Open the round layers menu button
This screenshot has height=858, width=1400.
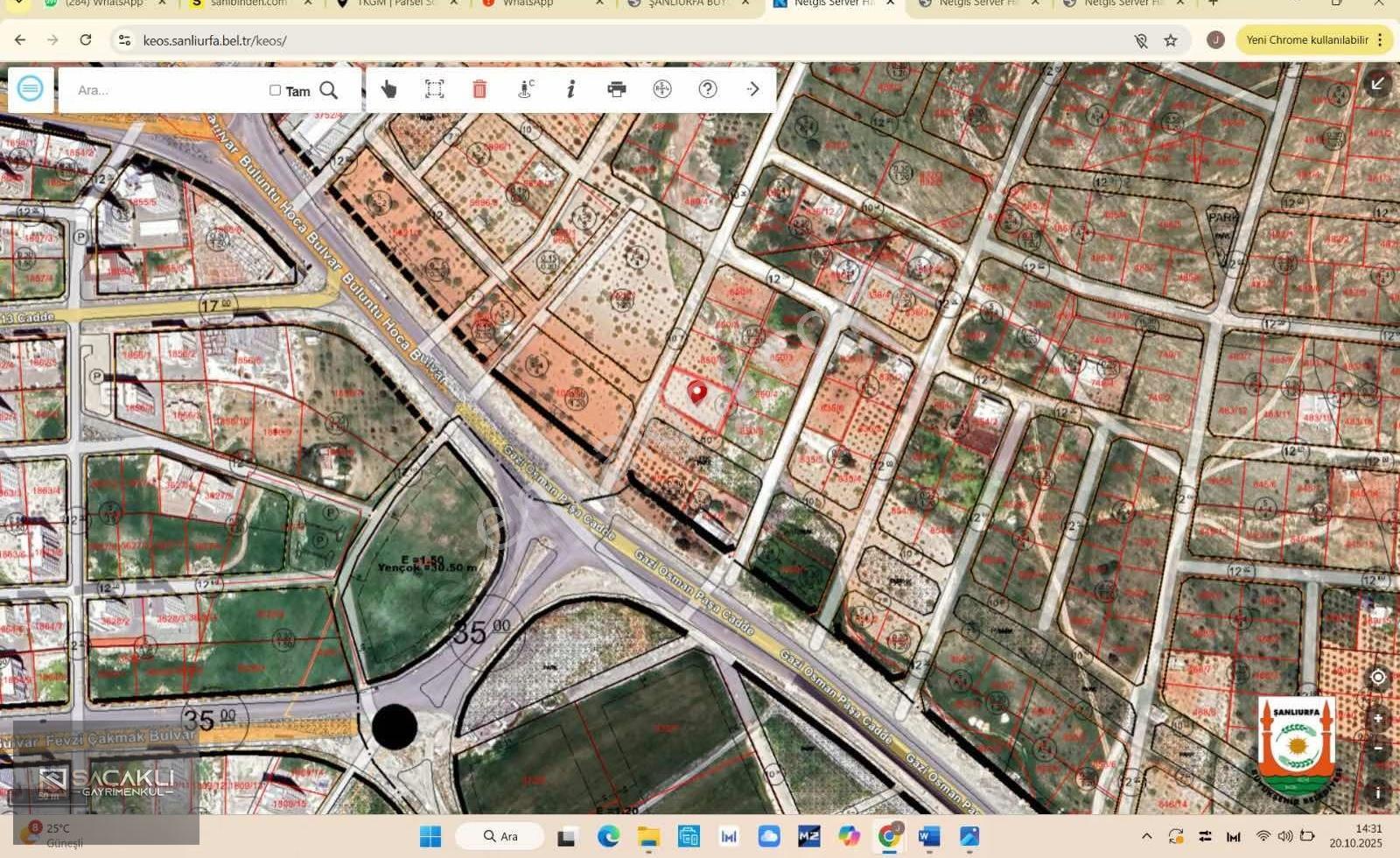click(x=31, y=88)
